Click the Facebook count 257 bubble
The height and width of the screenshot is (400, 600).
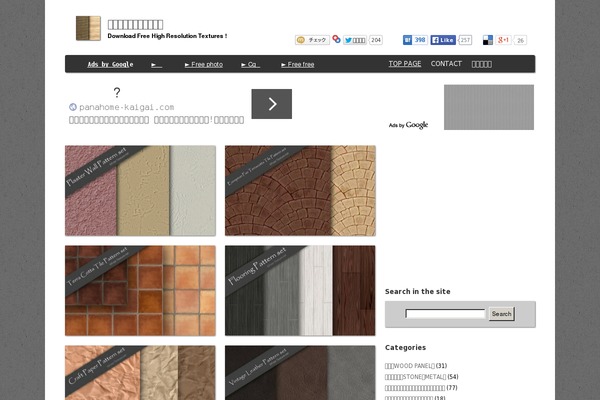point(465,40)
